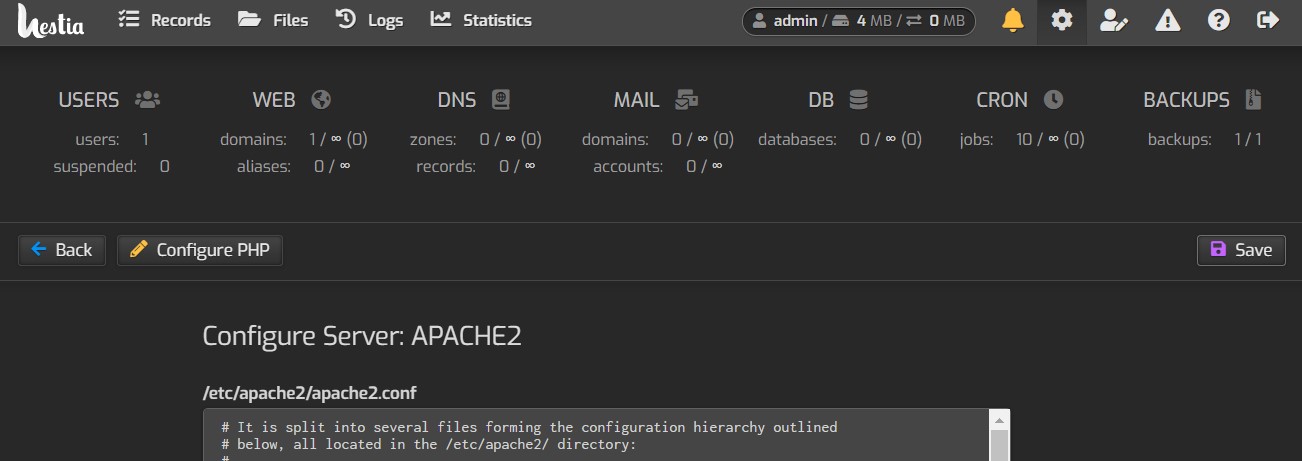The width and height of the screenshot is (1302, 461).
Task: Click the "suspended:" users count
Action: [x=111, y=166]
